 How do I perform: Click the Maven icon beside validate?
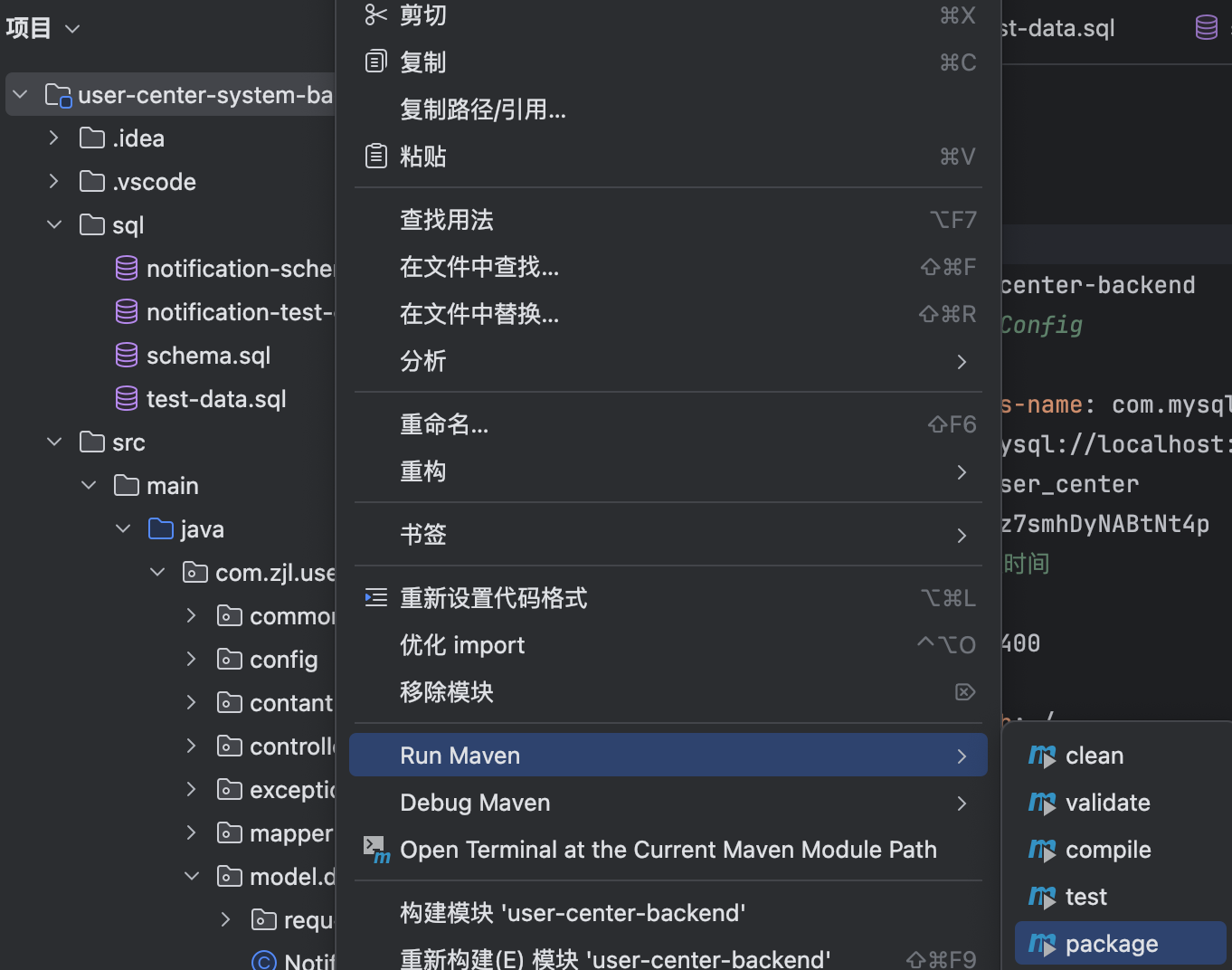[1042, 804]
